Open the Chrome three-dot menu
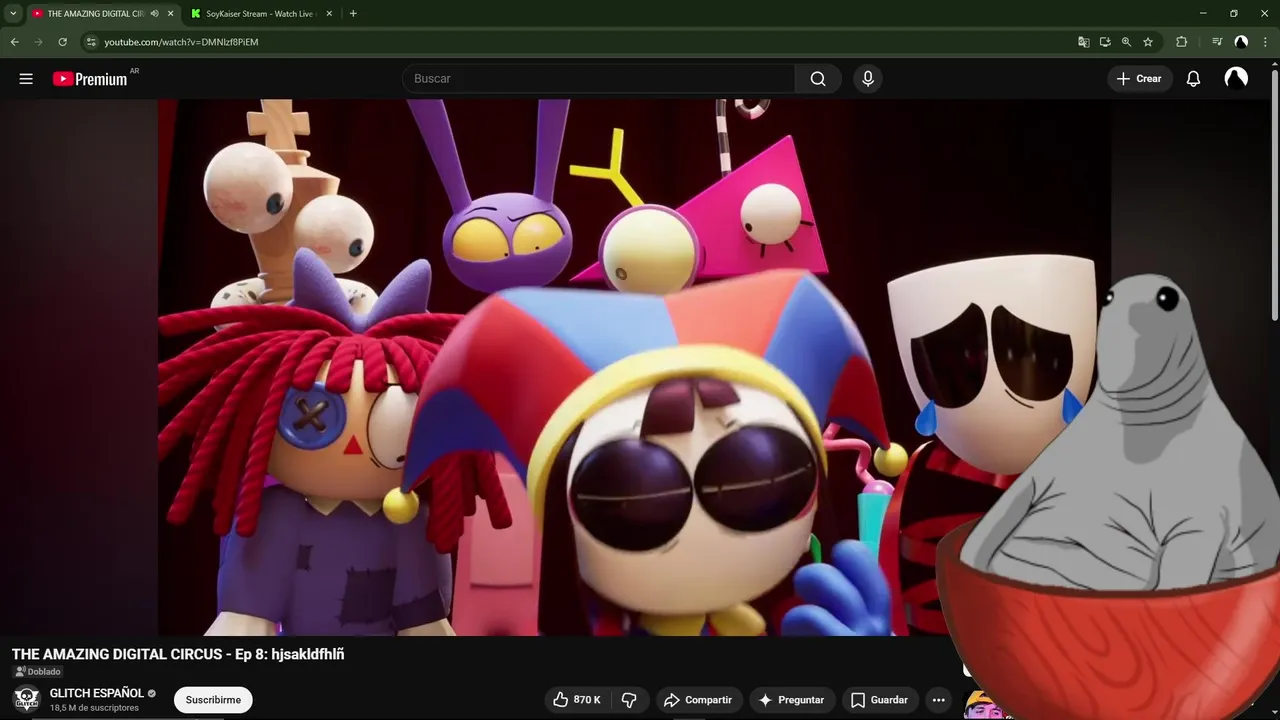 click(1265, 42)
